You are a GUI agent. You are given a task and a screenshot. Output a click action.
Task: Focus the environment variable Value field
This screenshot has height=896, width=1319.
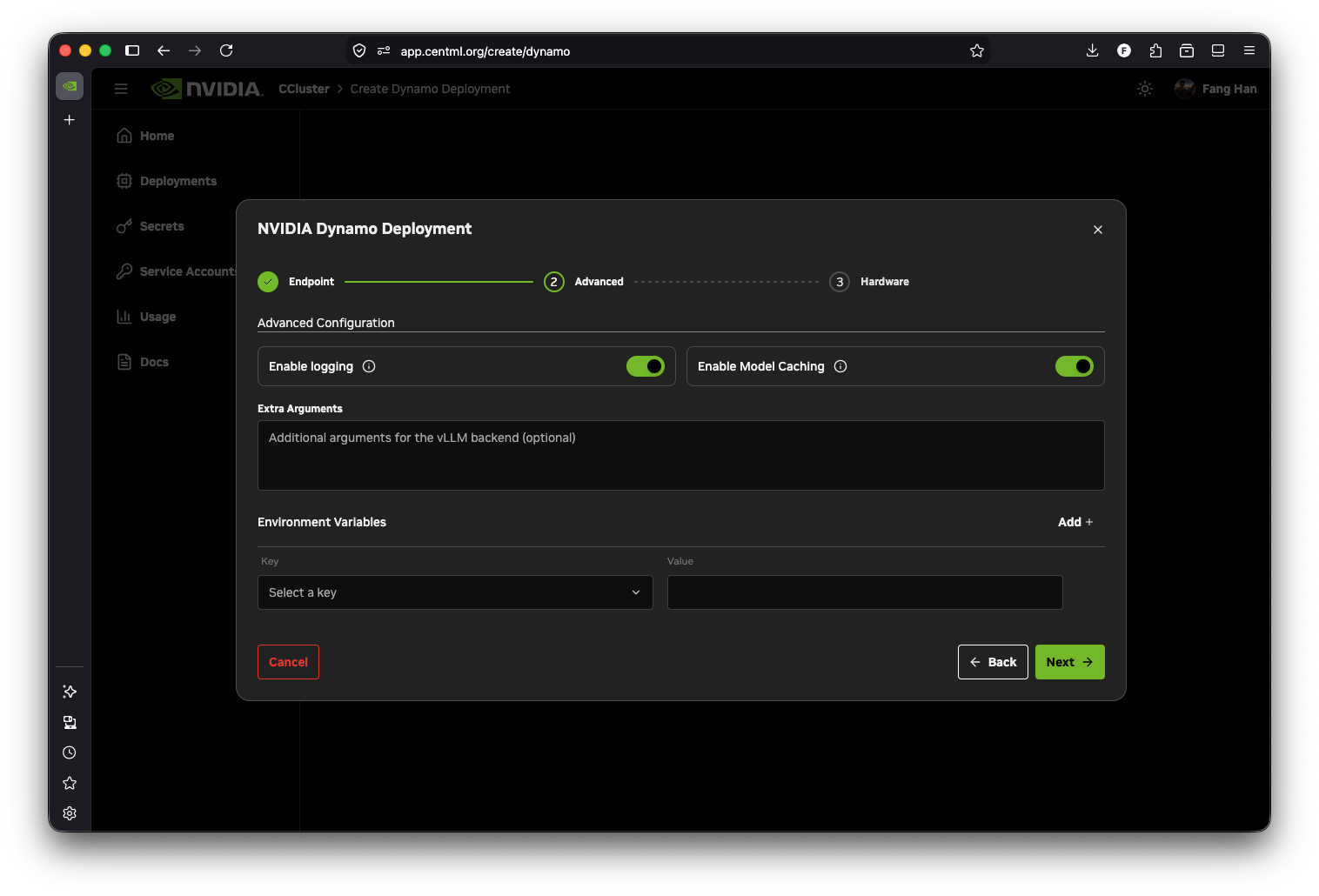(x=865, y=592)
